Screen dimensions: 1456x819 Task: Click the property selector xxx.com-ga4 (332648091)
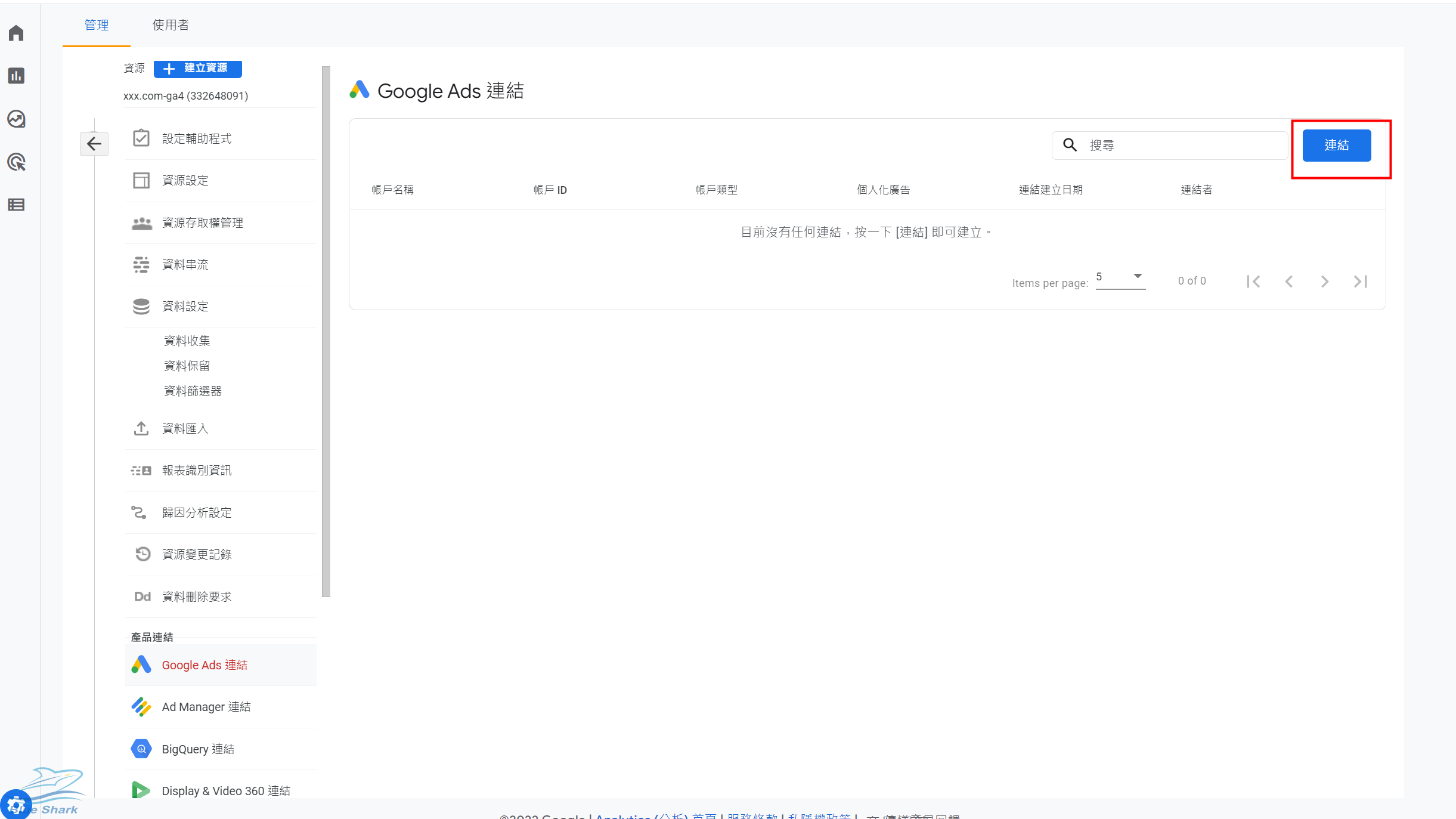pos(220,95)
